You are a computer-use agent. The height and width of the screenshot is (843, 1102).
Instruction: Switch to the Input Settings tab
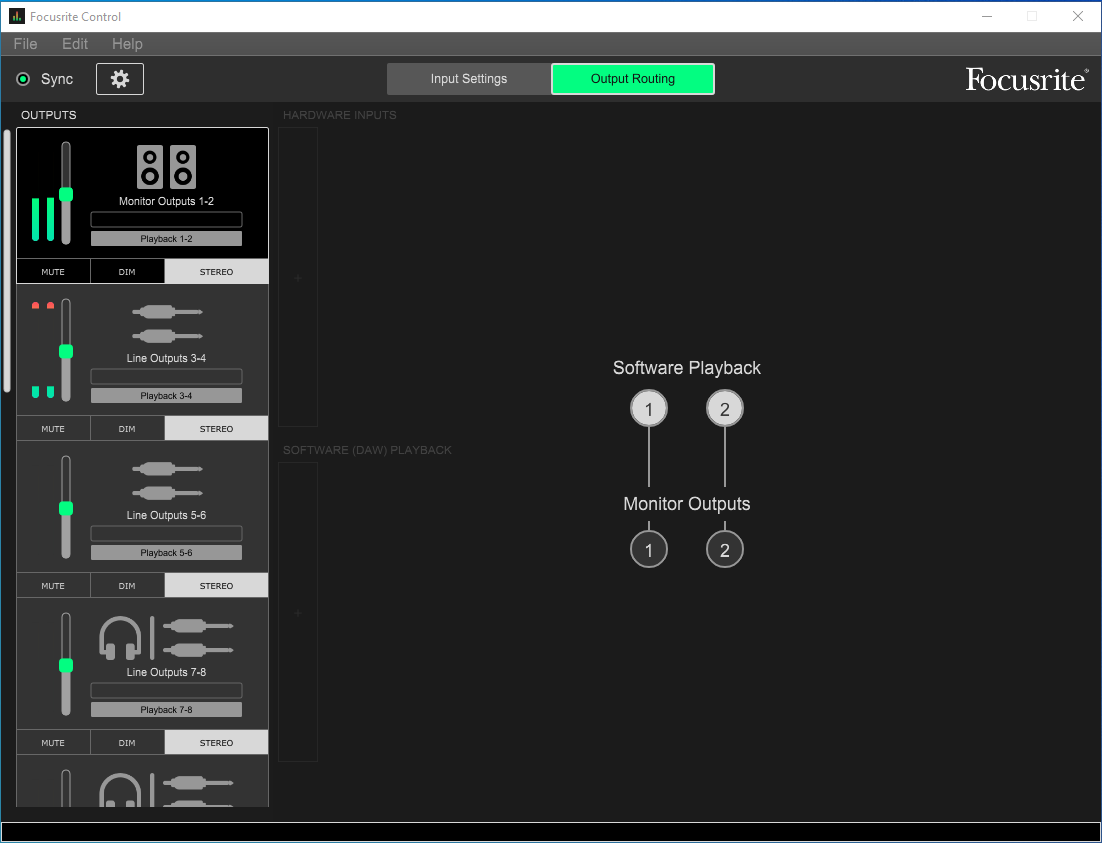[469, 79]
